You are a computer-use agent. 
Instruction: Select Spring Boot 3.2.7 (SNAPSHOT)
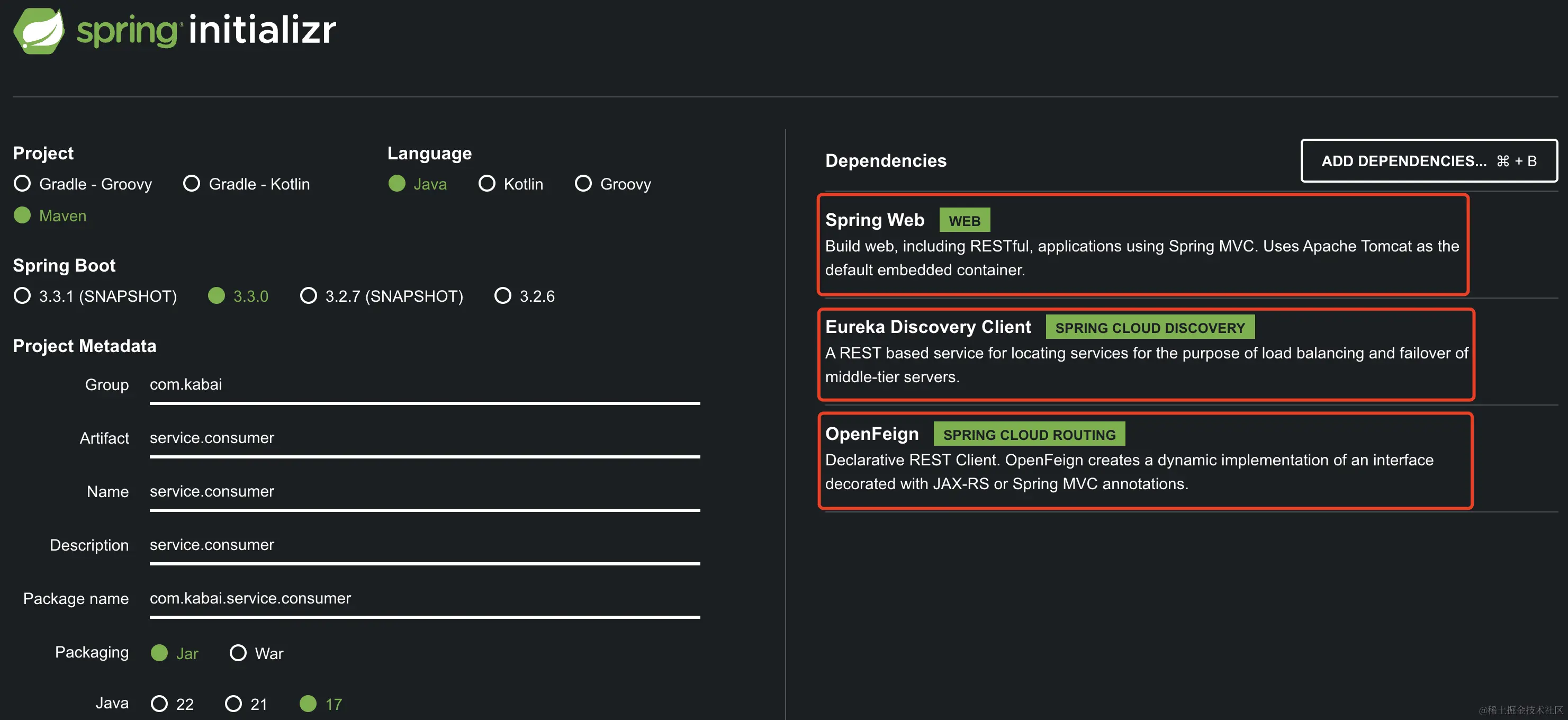(309, 296)
